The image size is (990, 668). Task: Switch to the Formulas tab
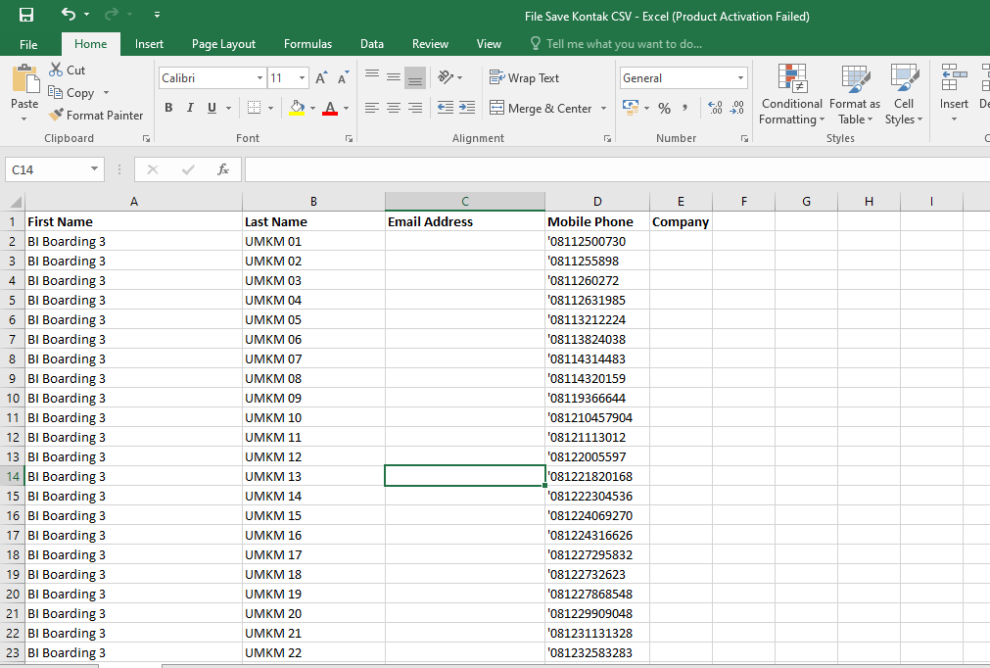308,44
